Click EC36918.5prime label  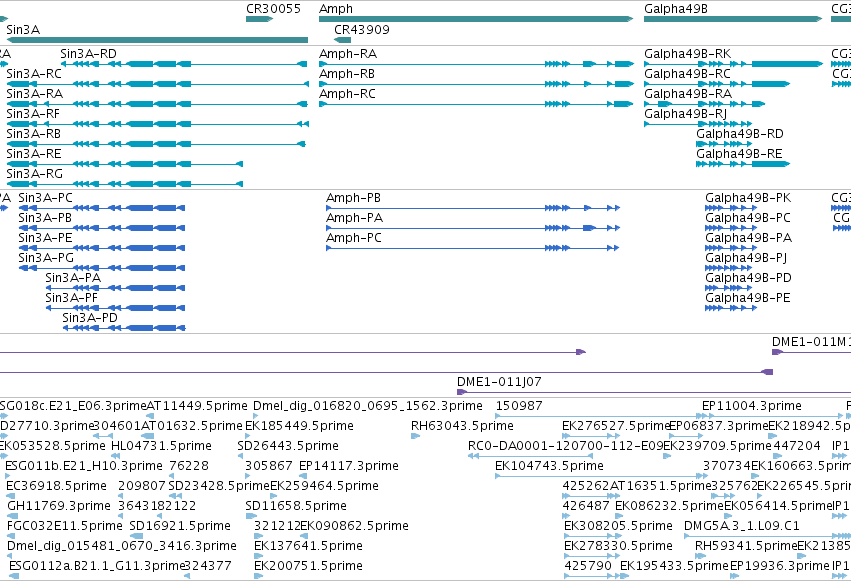coord(56,487)
